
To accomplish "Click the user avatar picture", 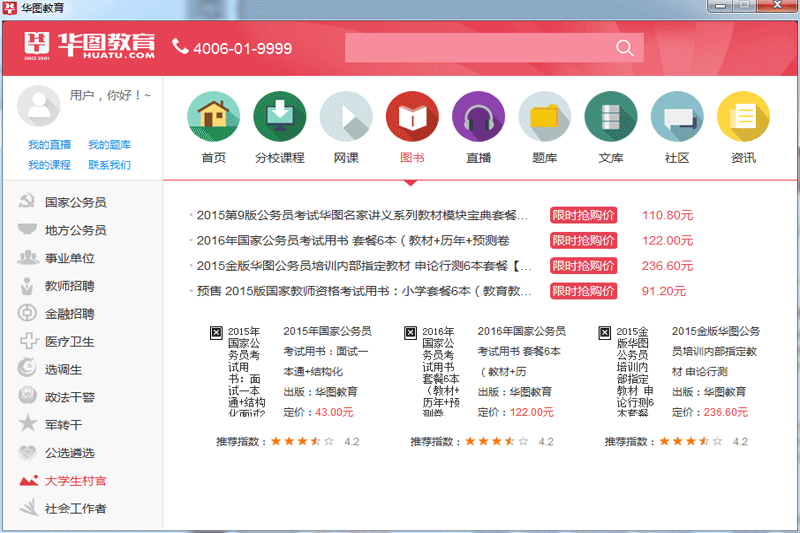I will [x=38, y=106].
